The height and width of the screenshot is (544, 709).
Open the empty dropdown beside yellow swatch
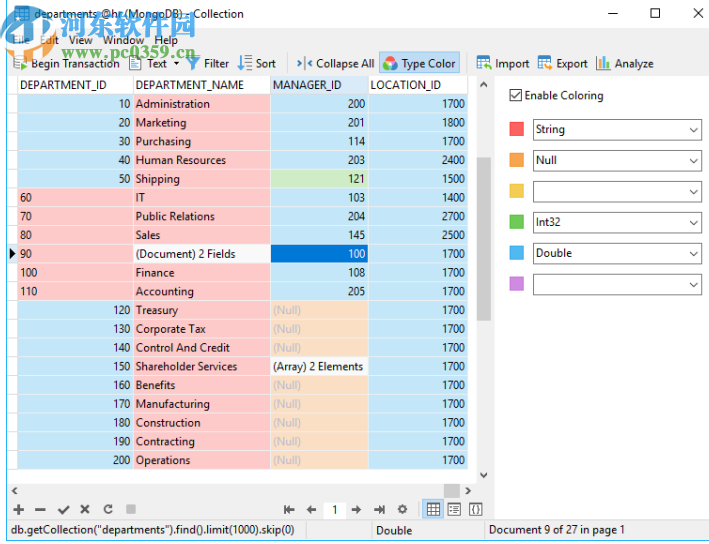(x=617, y=192)
